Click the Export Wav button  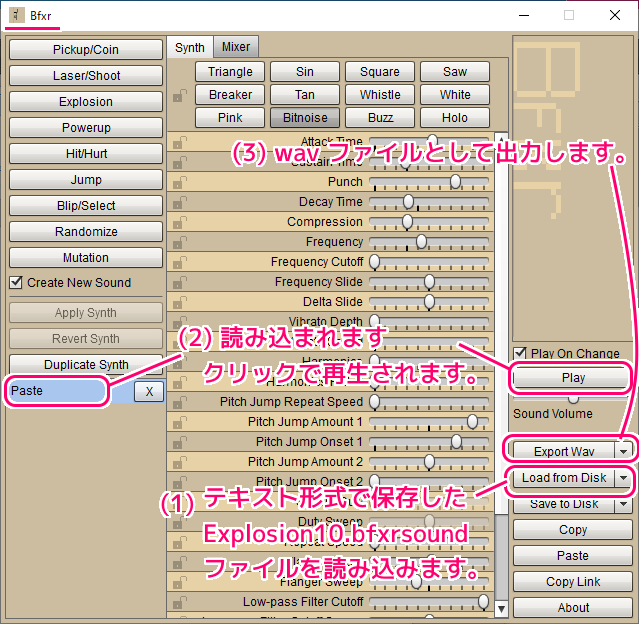coord(564,451)
